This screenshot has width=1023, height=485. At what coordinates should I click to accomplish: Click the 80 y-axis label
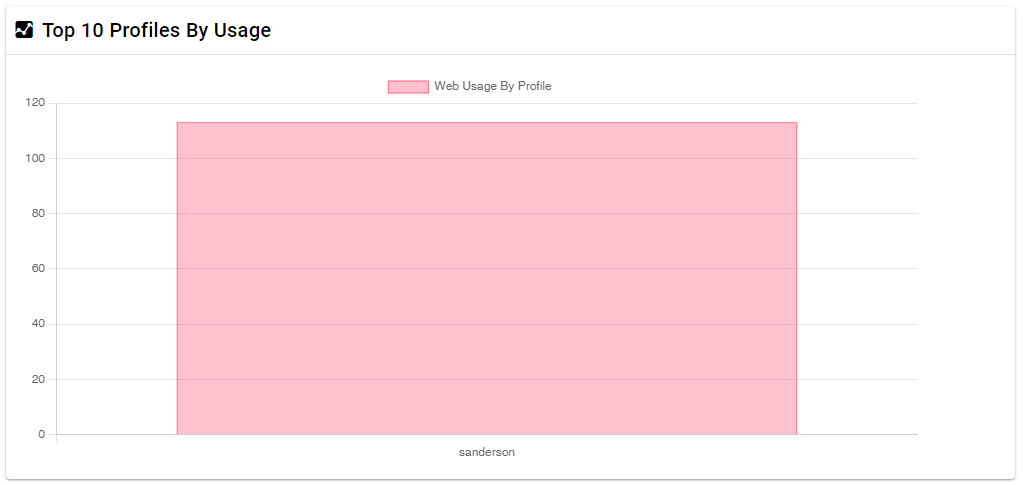coord(38,213)
